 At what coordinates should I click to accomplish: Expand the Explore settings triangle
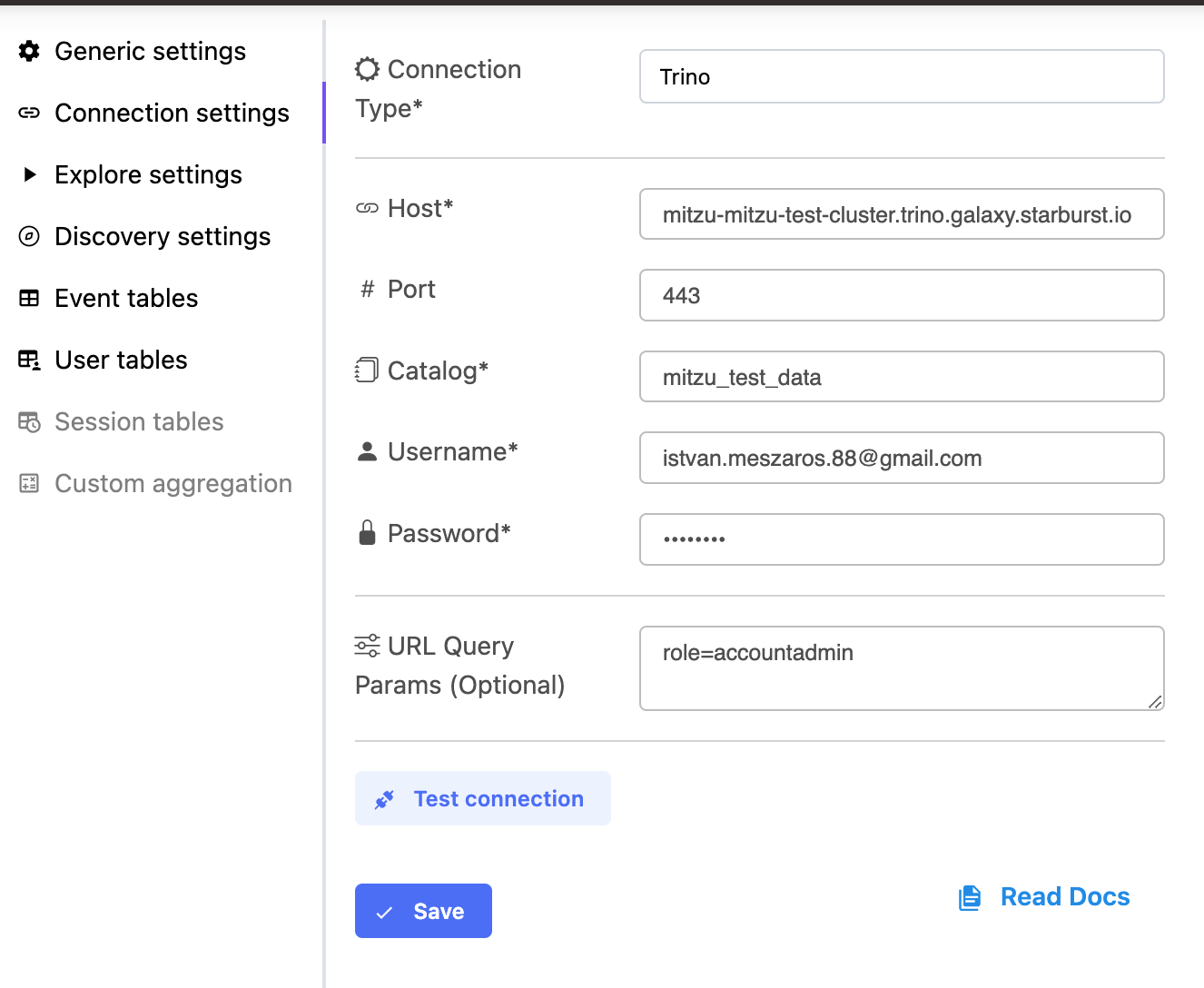[x=30, y=174]
